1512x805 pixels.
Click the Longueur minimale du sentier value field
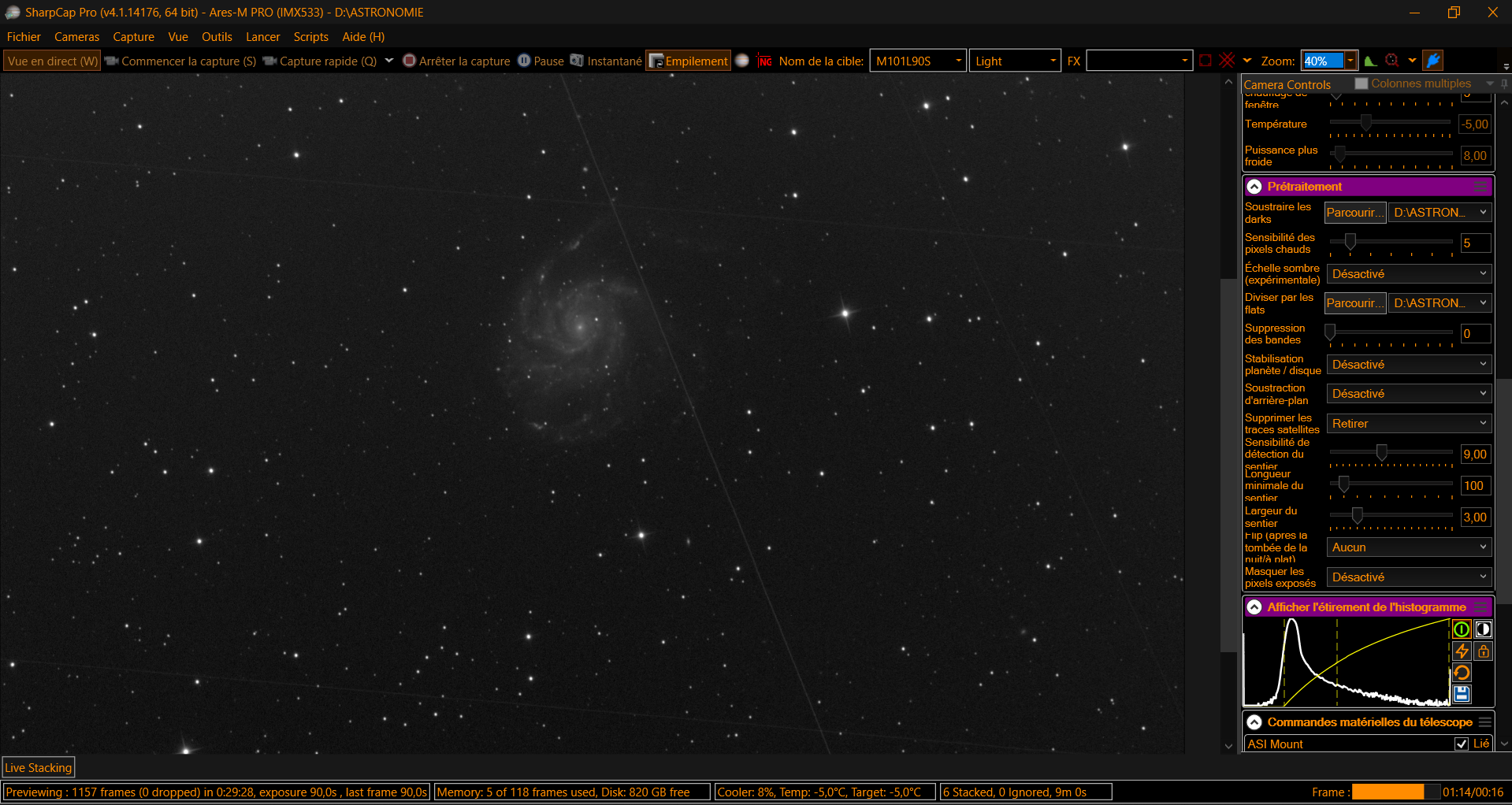point(1476,486)
